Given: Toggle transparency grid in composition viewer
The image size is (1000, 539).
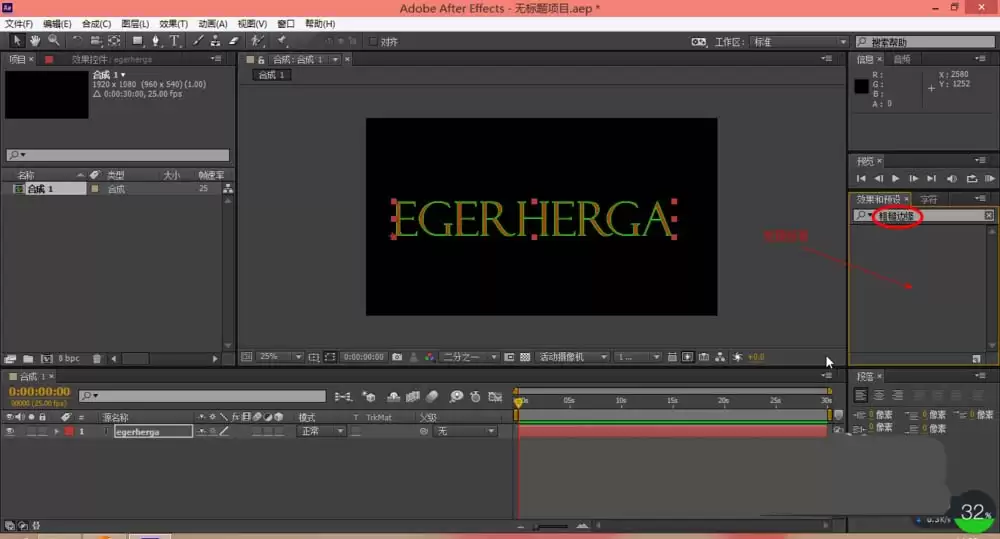Looking at the screenshot, I should coord(525,357).
